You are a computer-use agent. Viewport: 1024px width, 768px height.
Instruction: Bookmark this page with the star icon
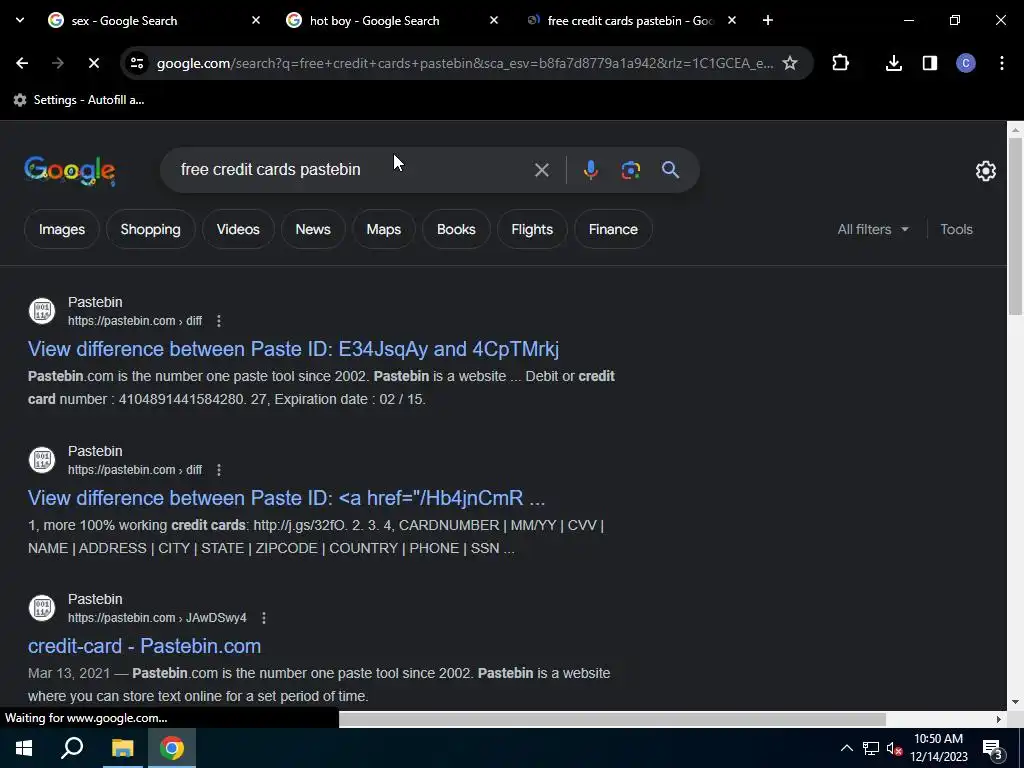(x=790, y=63)
